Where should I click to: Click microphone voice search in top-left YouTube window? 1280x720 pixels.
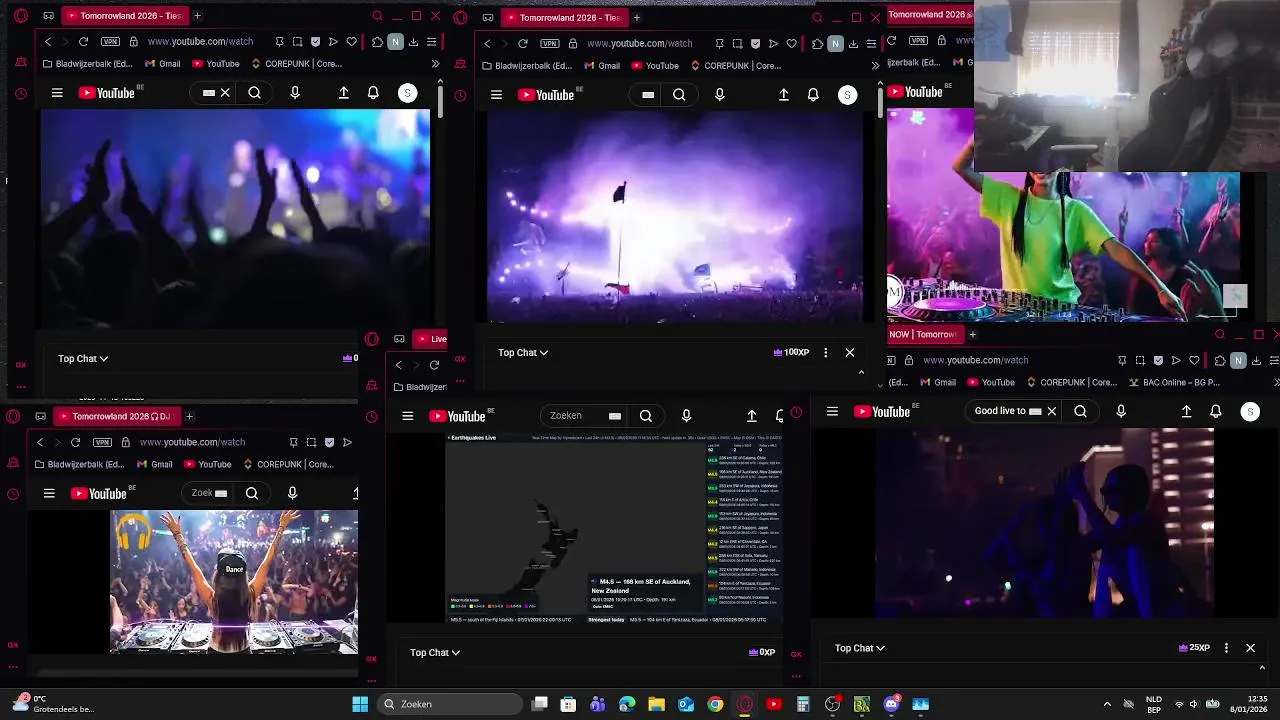[295, 93]
